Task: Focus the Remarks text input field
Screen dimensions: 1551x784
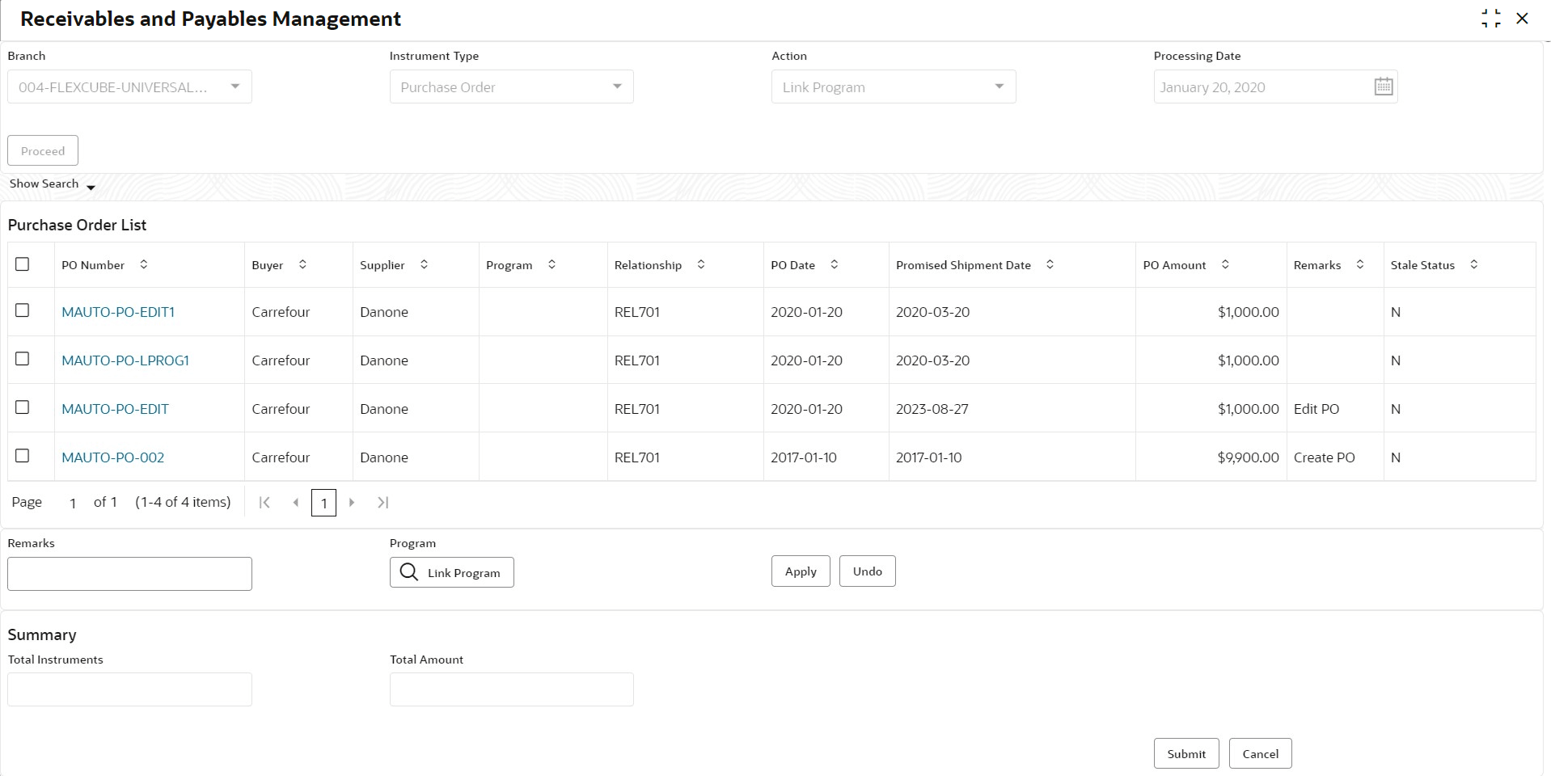Action: [129, 574]
